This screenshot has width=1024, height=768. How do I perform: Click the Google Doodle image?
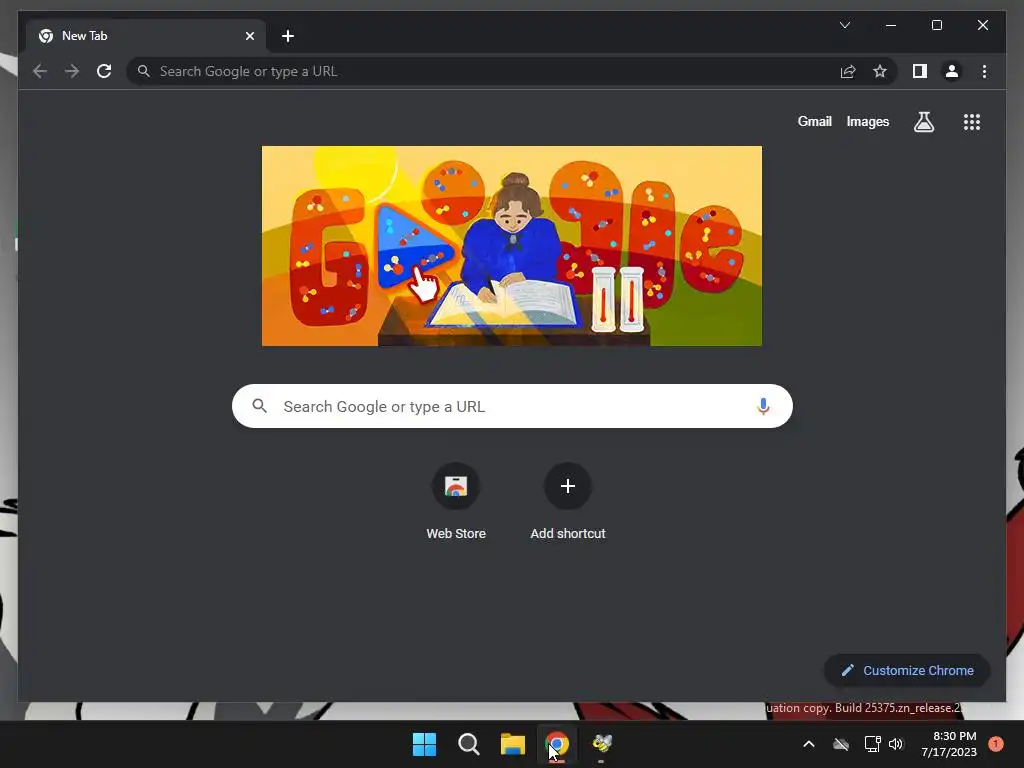click(511, 246)
